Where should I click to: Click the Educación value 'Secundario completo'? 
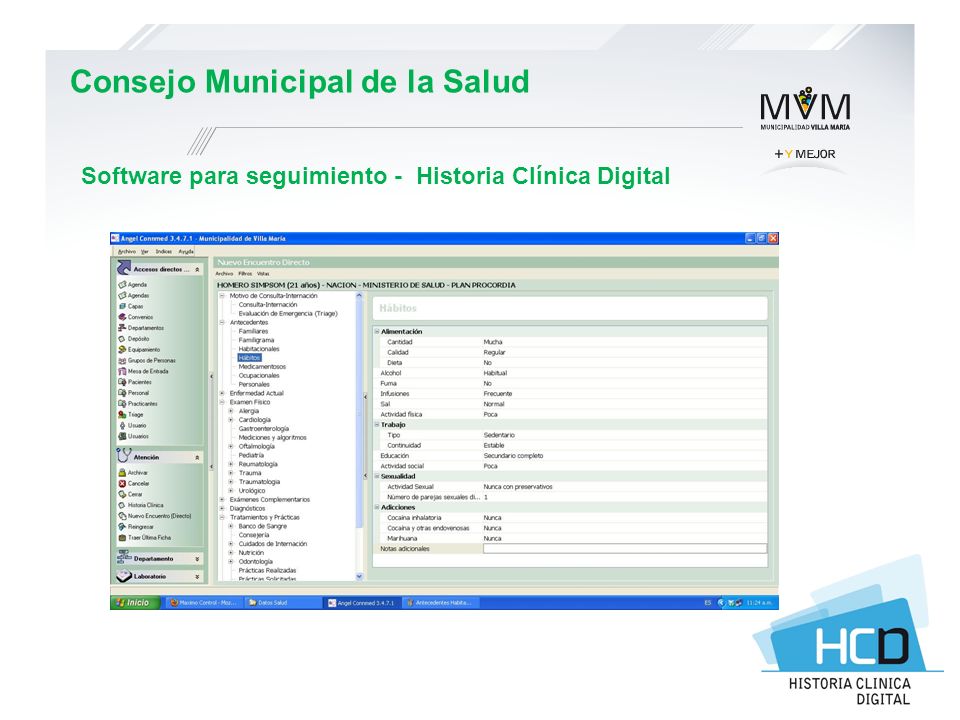point(513,456)
